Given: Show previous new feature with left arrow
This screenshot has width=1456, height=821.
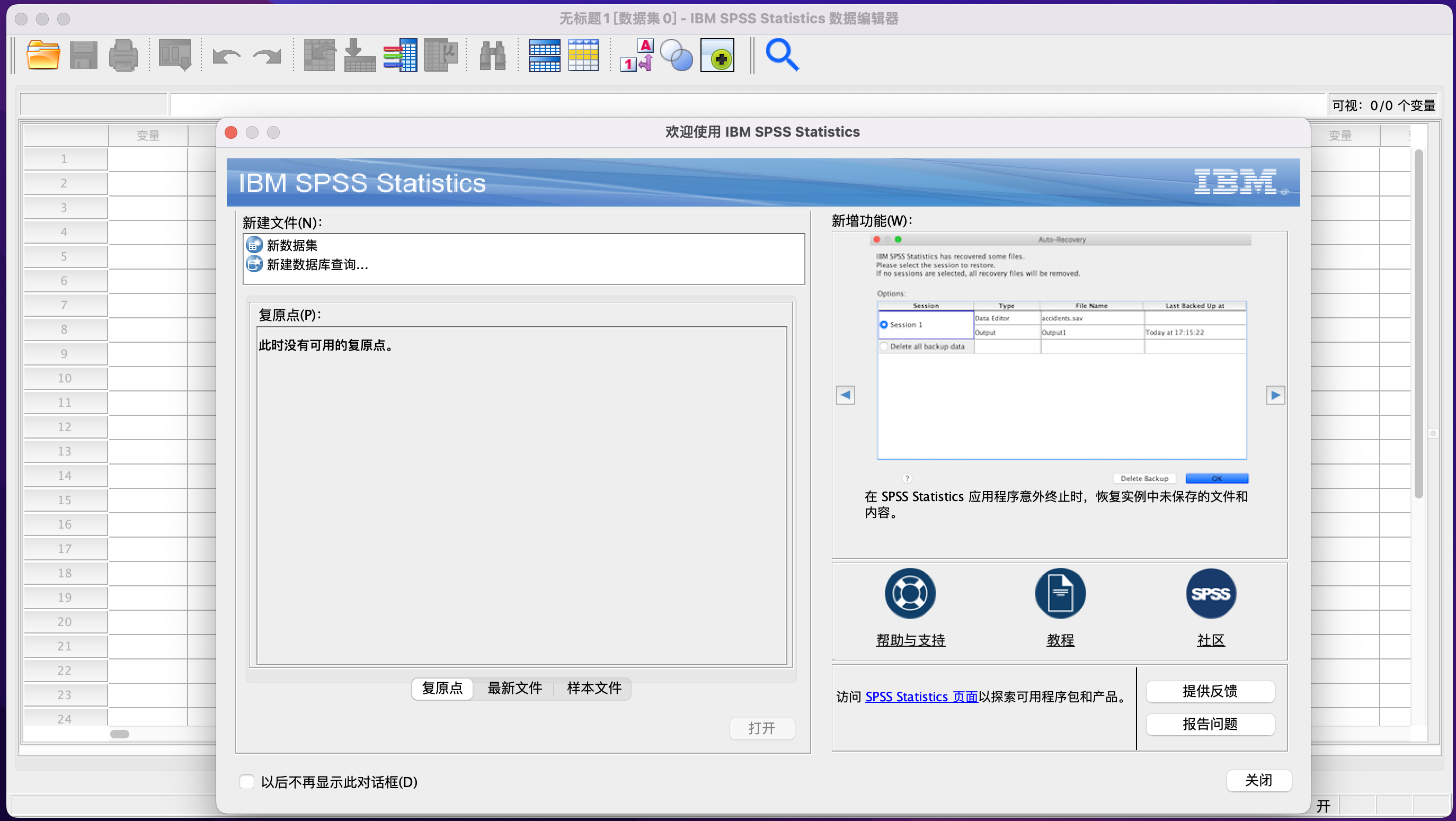Looking at the screenshot, I should [x=845, y=395].
